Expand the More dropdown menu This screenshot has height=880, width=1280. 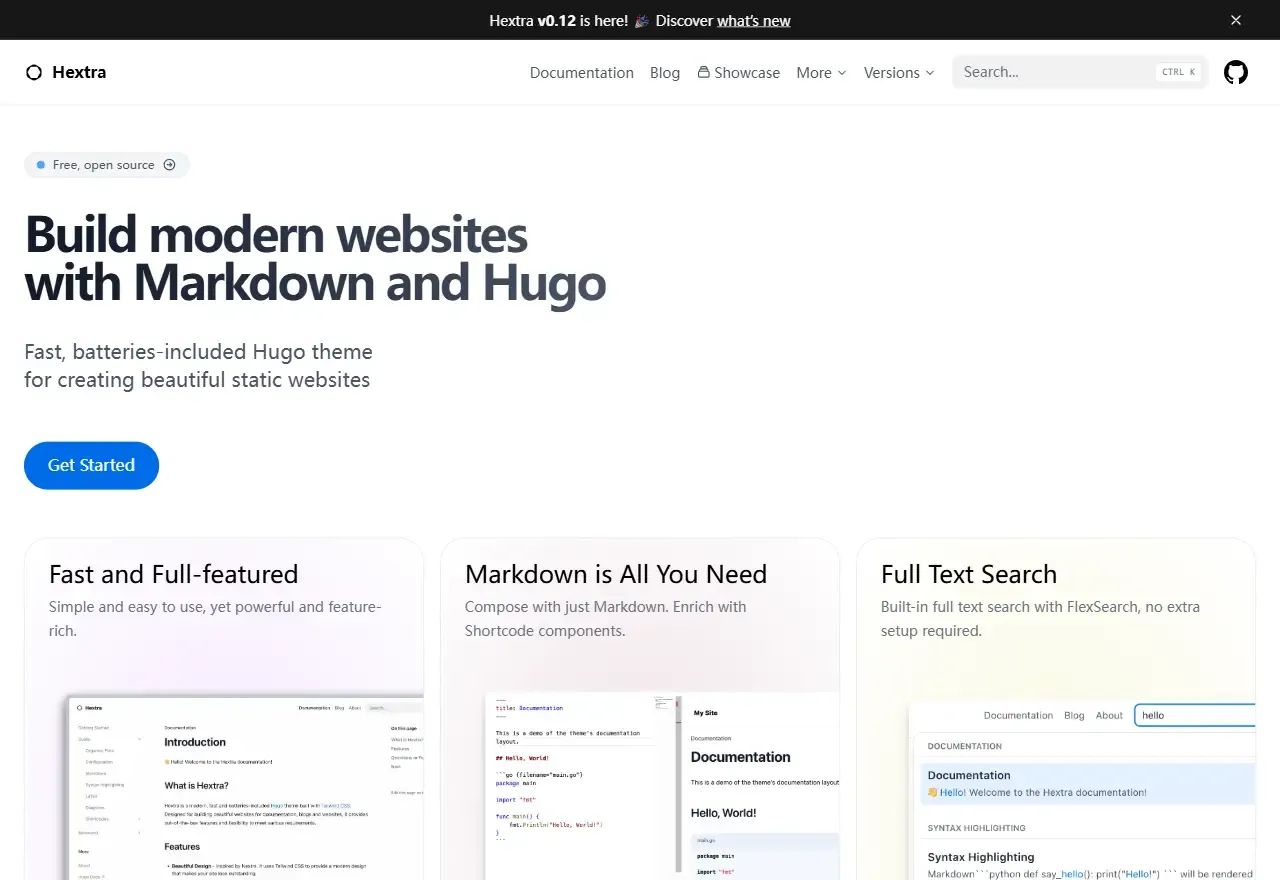tap(821, 72)
